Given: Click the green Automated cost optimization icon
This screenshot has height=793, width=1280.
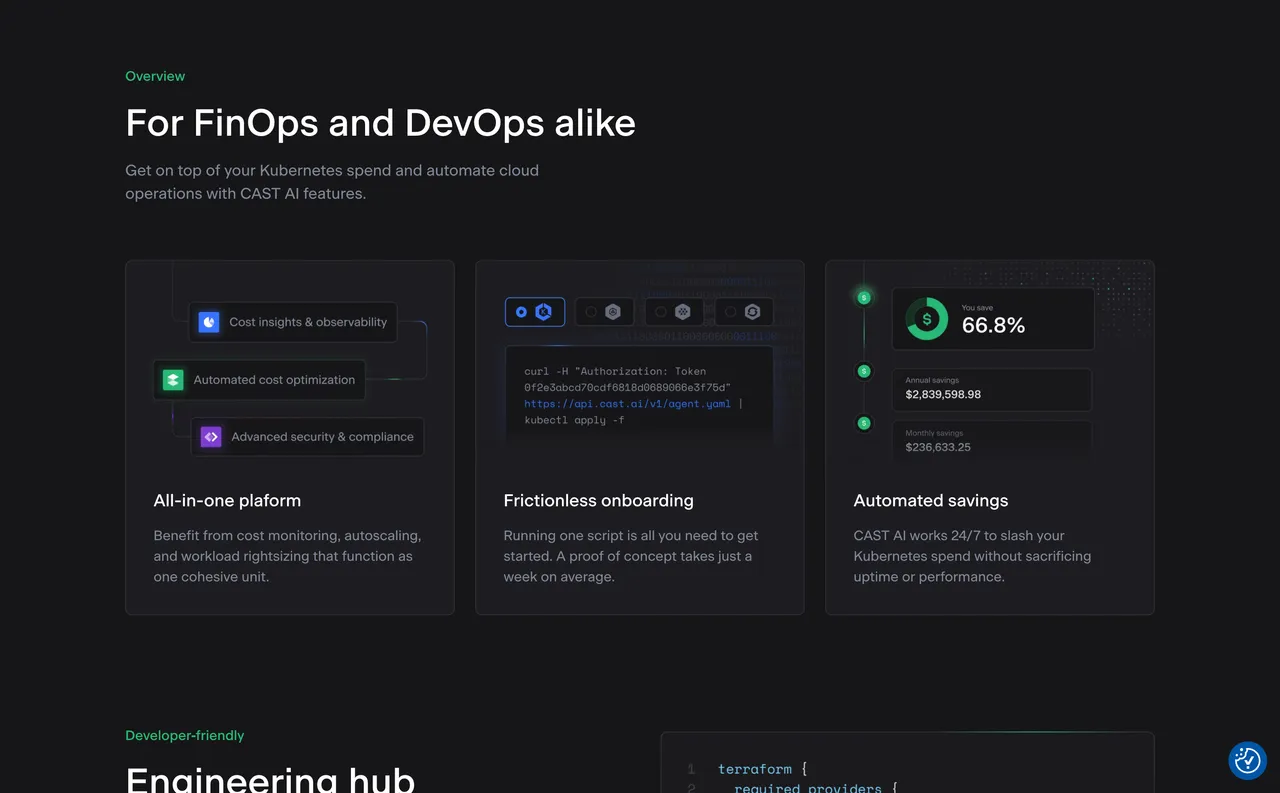Looking at the screenshot, I should point(173,380).
